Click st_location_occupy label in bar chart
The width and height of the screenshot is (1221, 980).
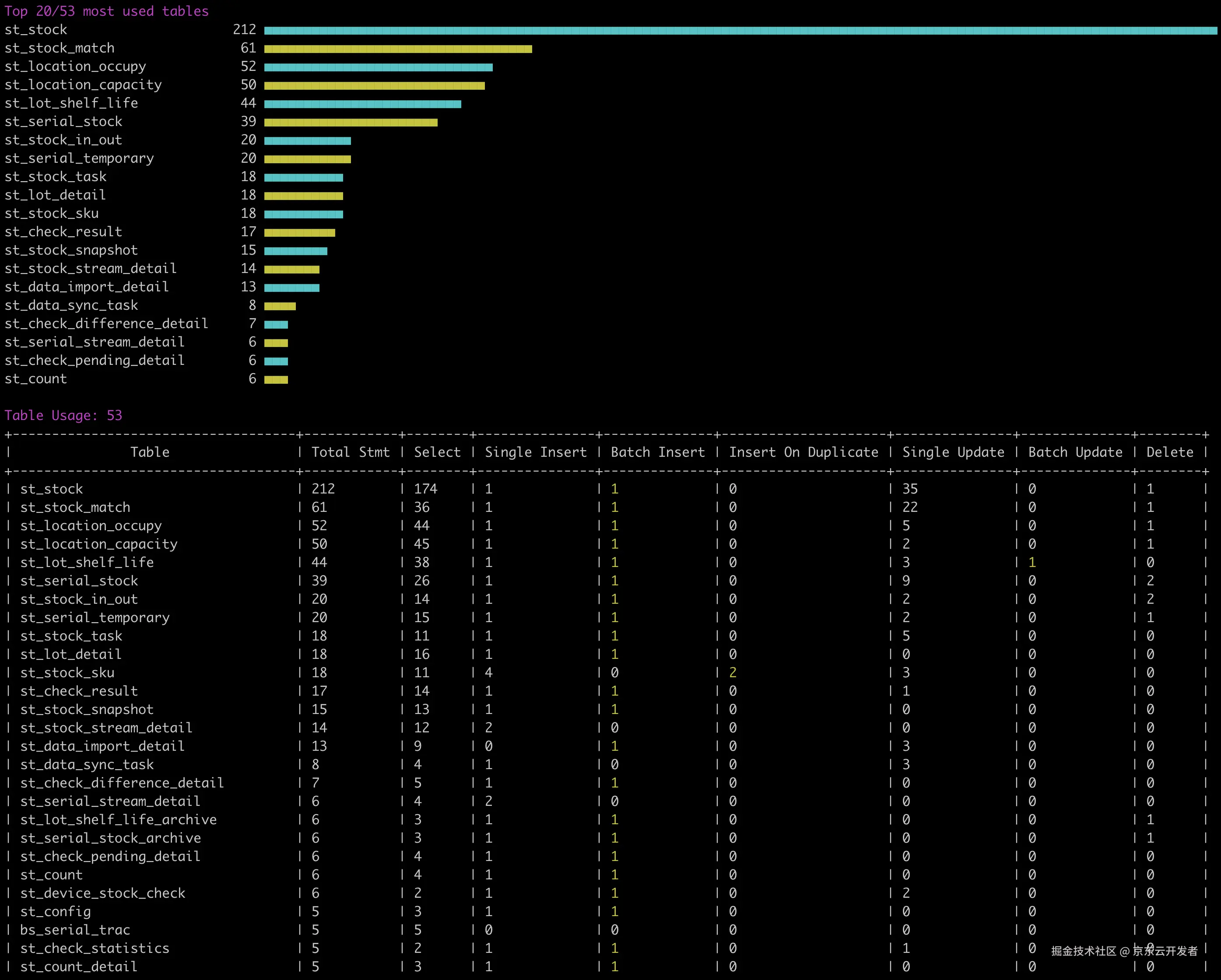(75, 67)
